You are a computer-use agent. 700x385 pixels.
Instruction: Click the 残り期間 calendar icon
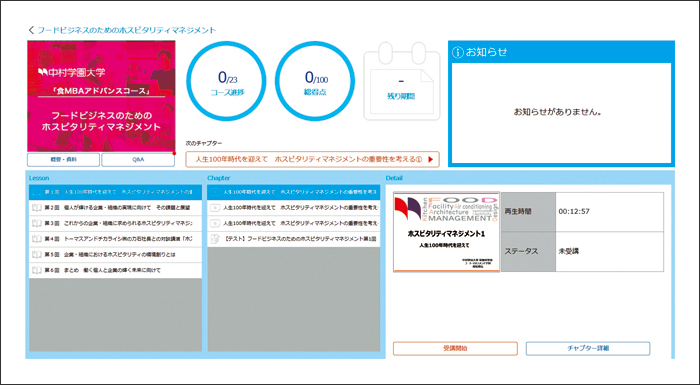[401, 81]
